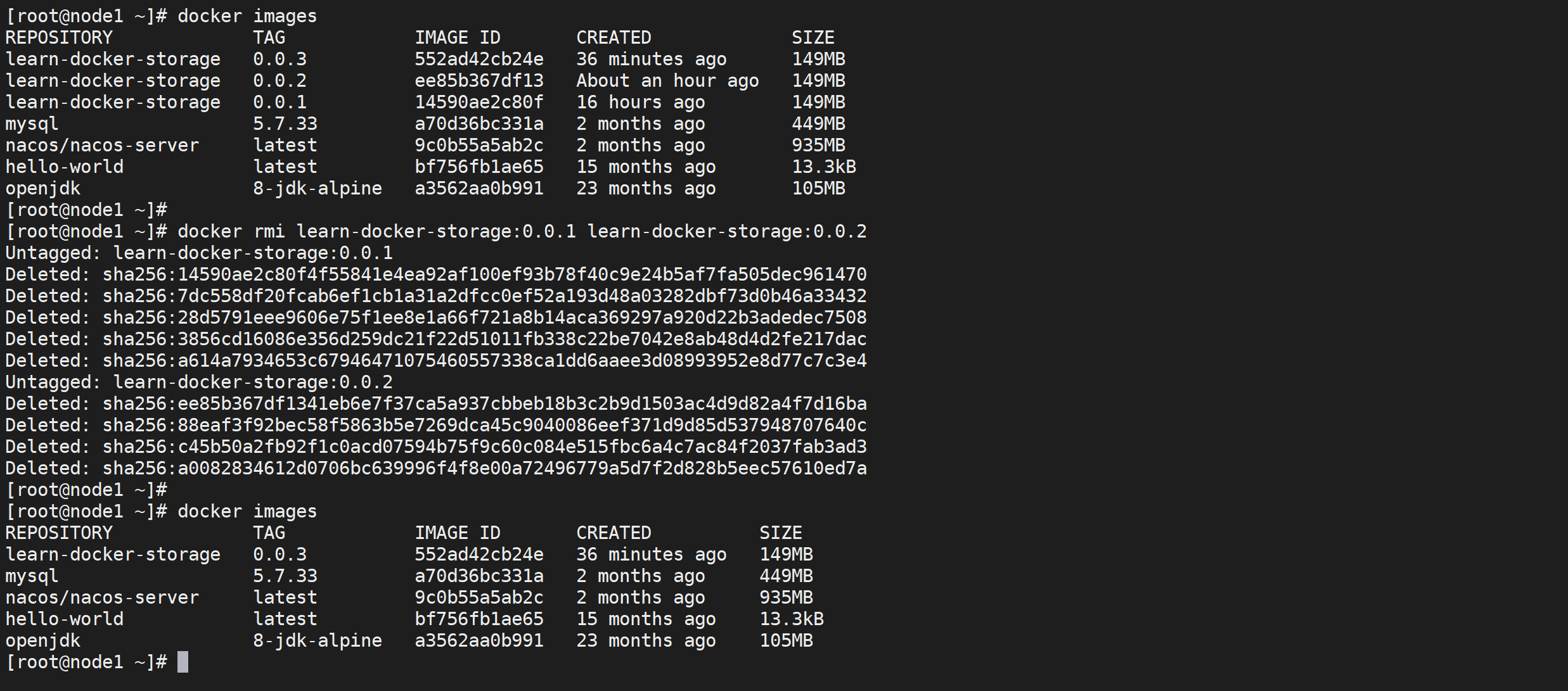Click 'Deleted:' label before hash a0082834612d
Viewport: 1568px width, 691px height.
click(x=48, y=468)
